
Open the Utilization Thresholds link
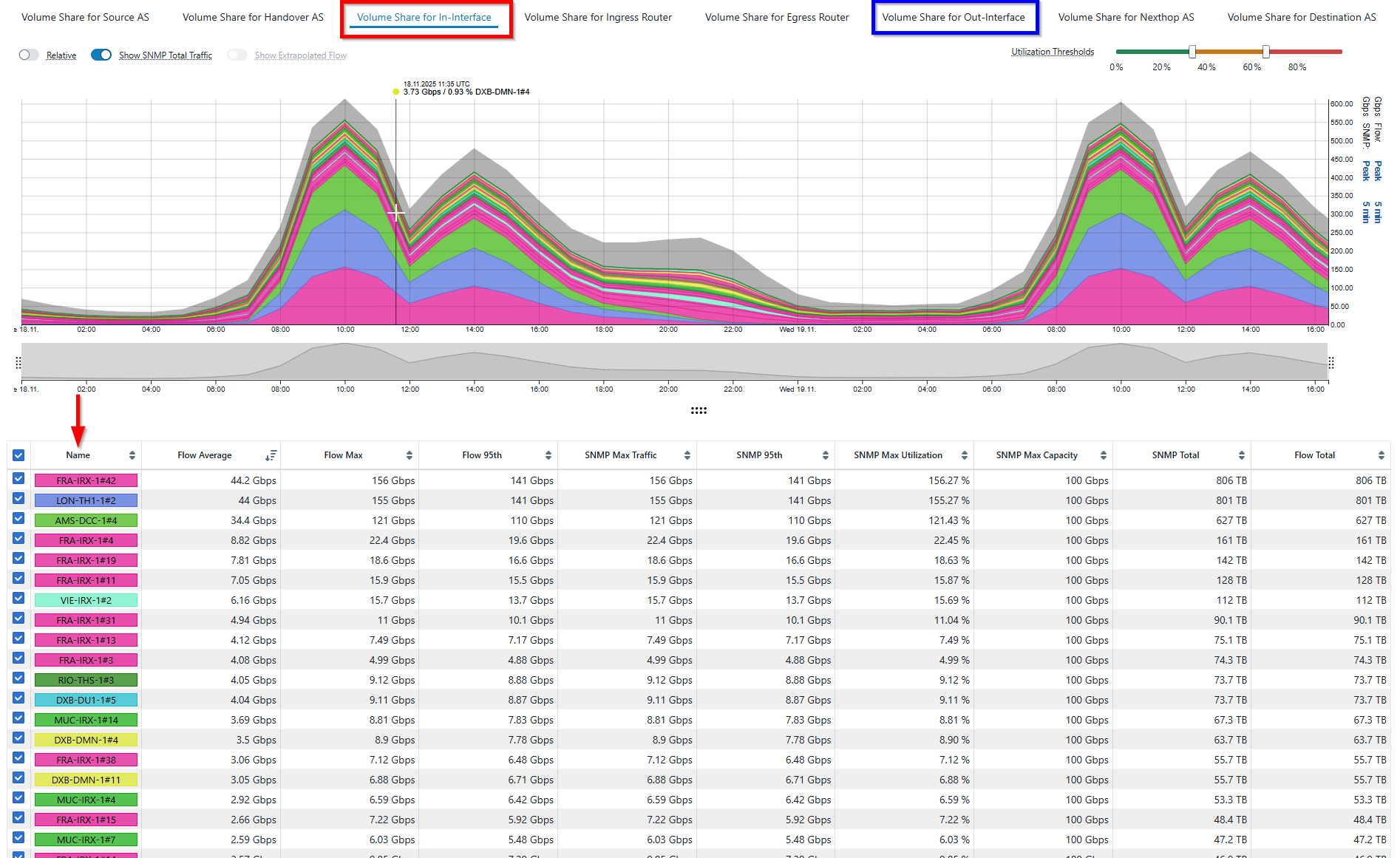pos(1052,51)
